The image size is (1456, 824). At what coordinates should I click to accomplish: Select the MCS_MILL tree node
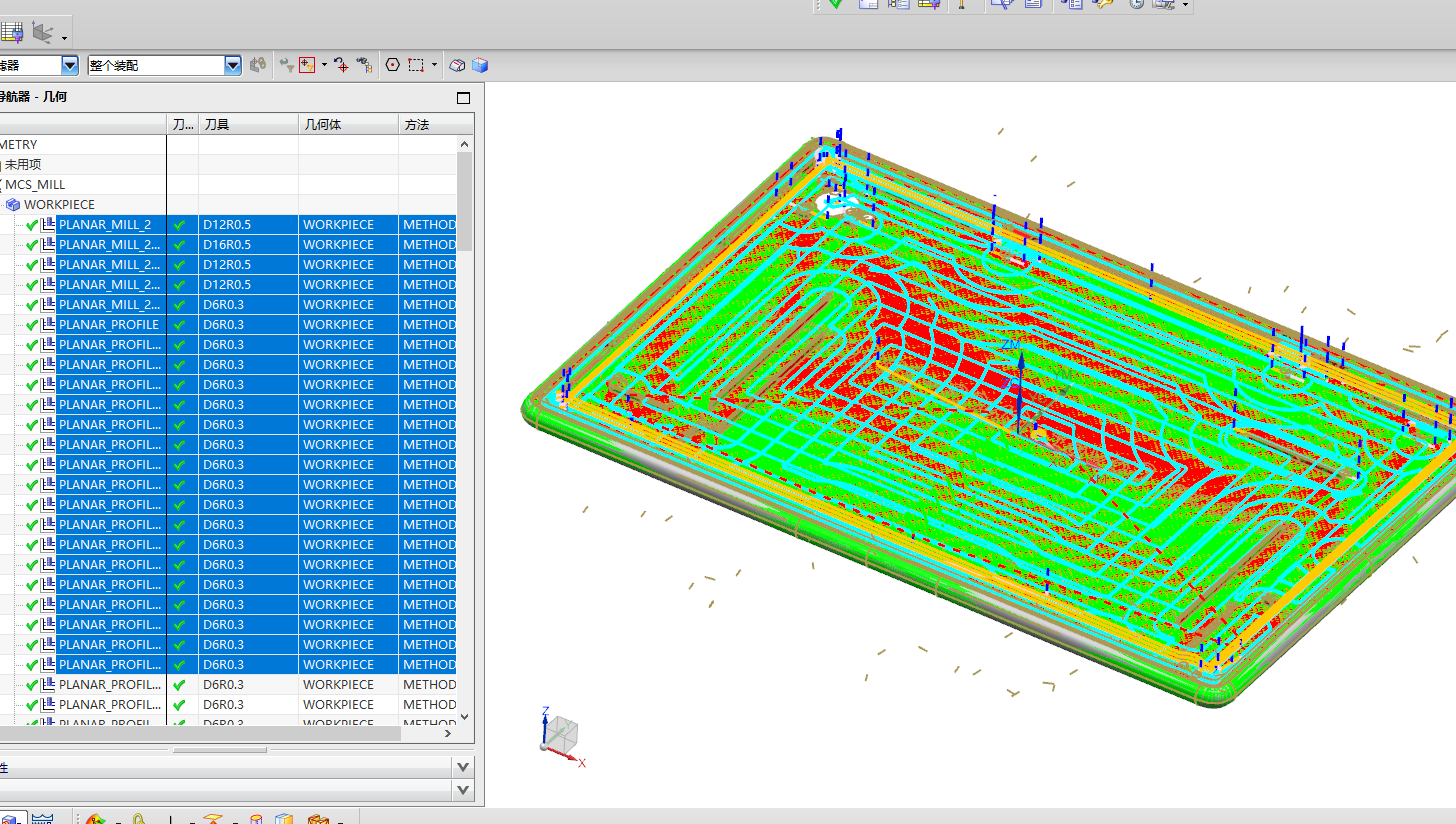[x=35, y=185]
